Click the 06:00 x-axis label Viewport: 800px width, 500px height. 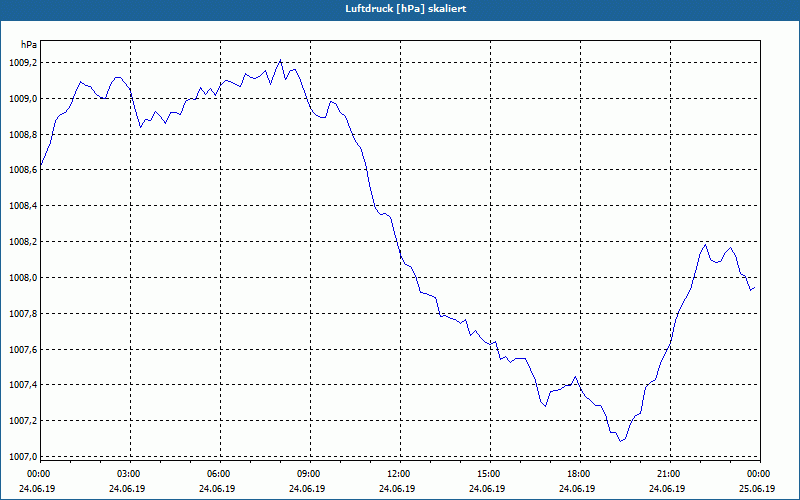pyautogui.click(x=219, y=474)
